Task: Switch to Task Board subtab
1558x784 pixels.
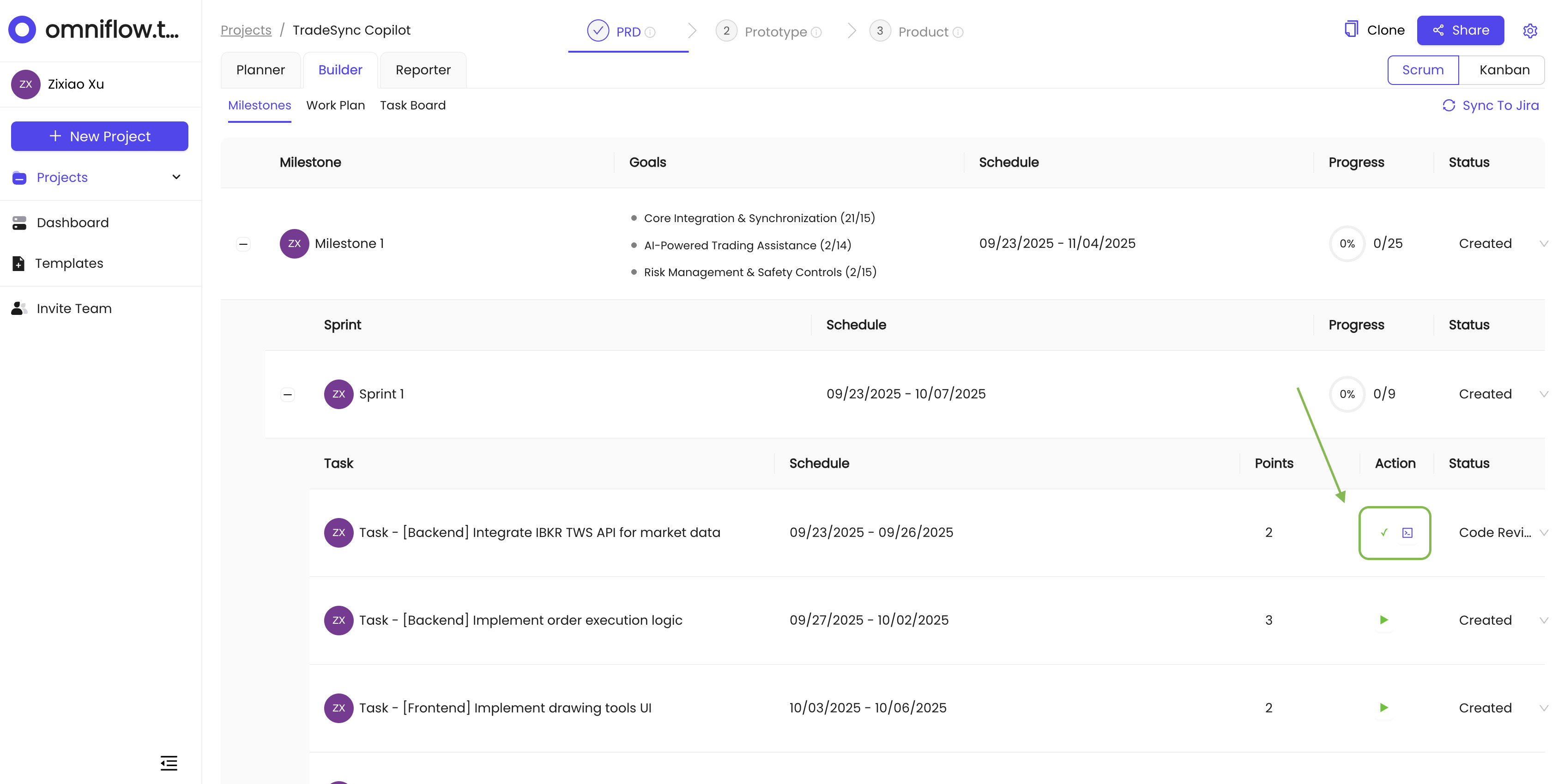Action: tap(412, 105)
